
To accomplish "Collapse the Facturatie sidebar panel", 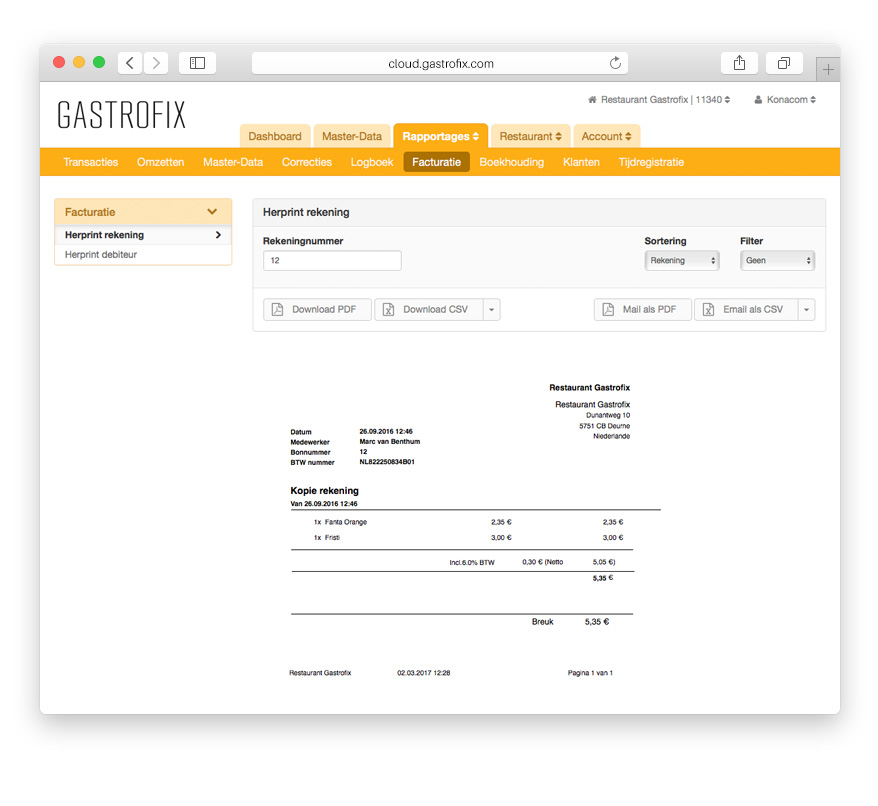I will (212, 212).
